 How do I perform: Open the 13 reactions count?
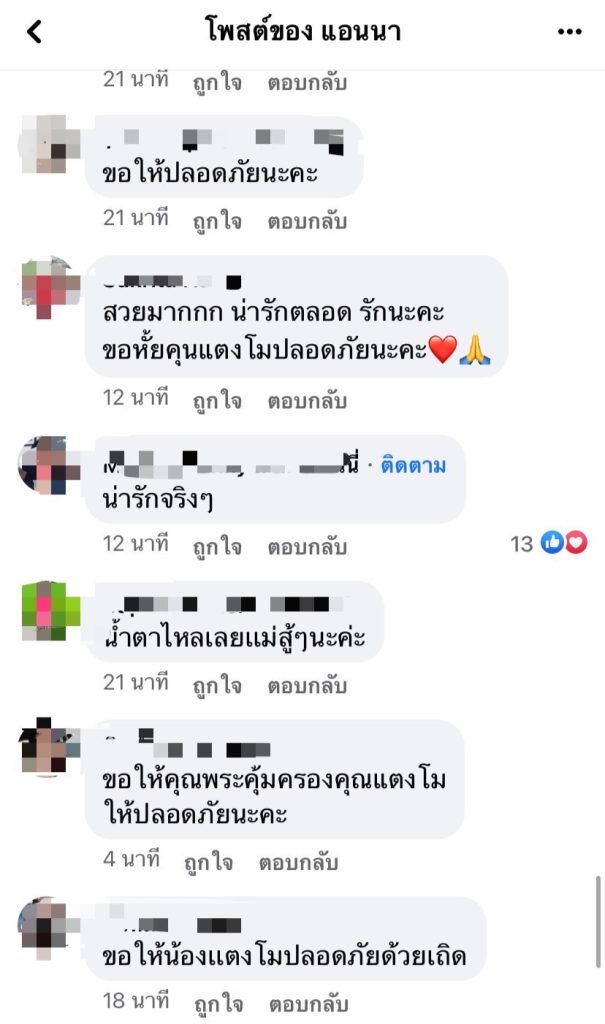point(521,543)
